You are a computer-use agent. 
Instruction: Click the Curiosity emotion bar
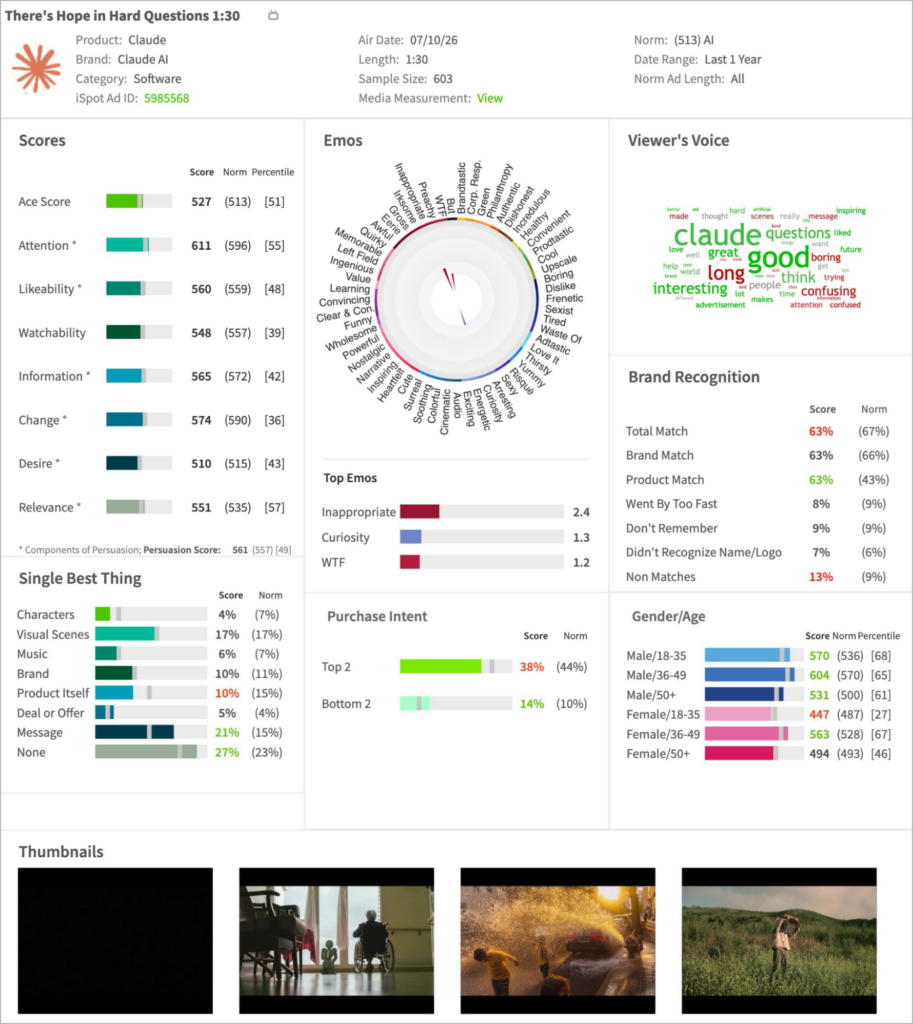[x=482, y=537]
